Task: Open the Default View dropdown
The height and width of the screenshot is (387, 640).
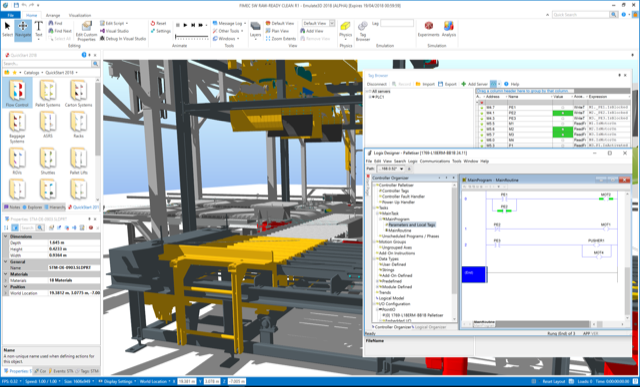Action: tap(319, 23)
